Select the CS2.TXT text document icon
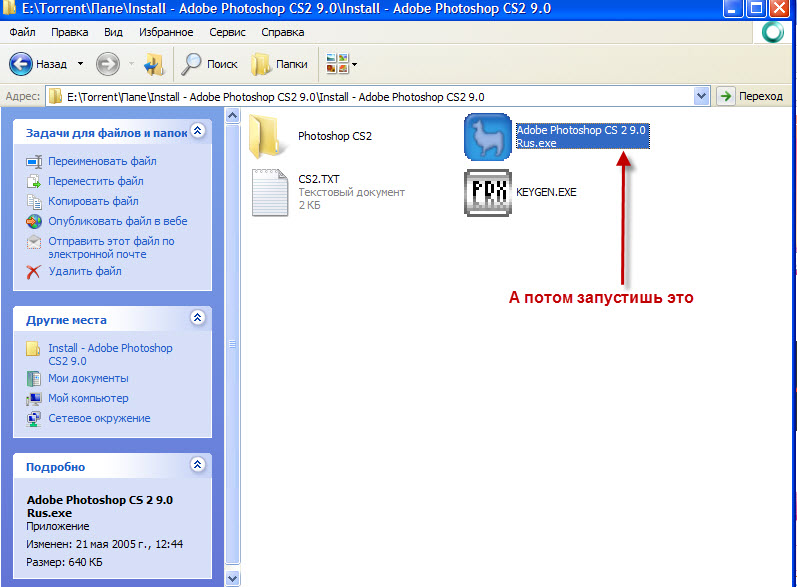This screenshot has width=797, height=587. [270, 193]
